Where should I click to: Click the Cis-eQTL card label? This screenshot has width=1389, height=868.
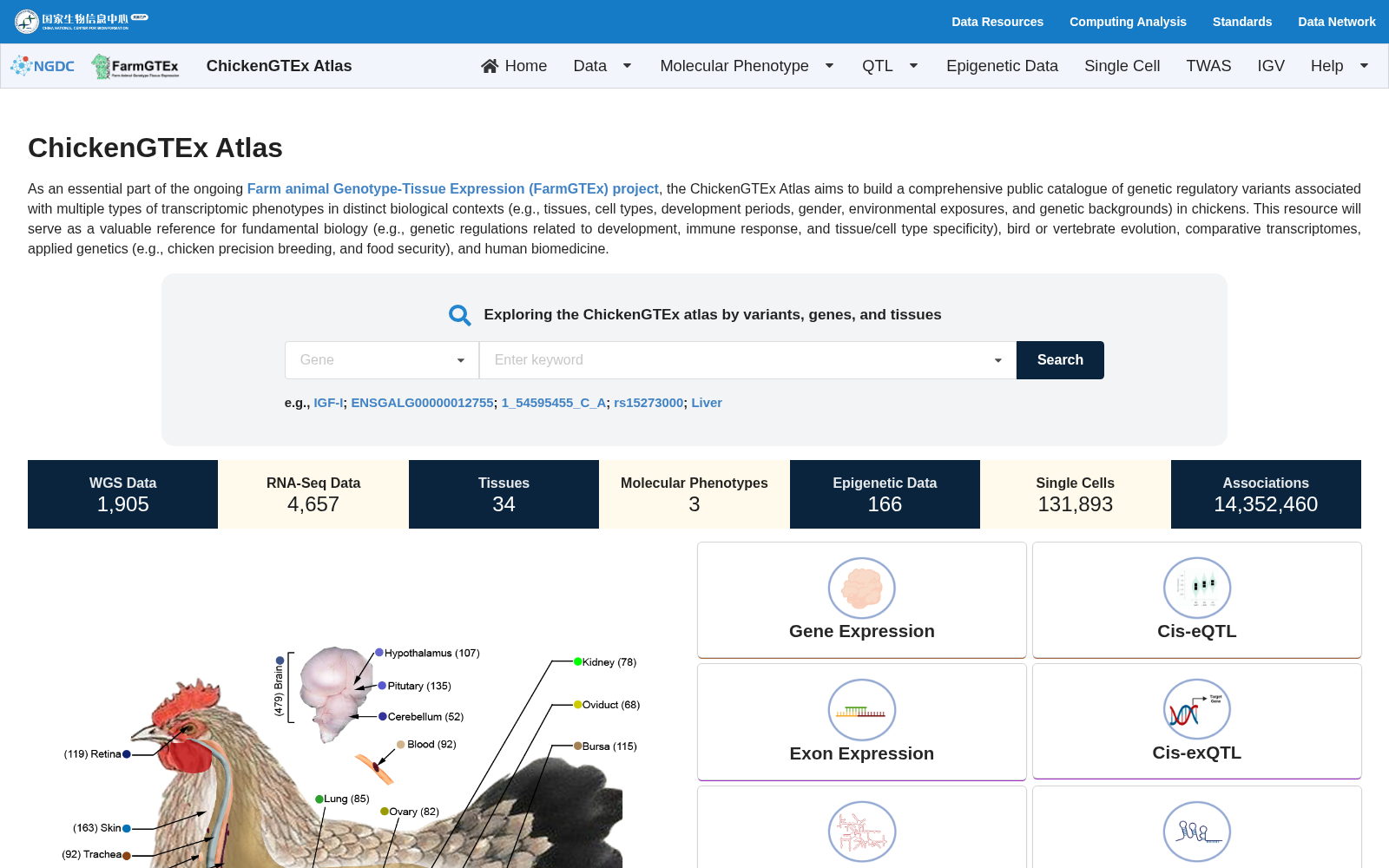[x=1197, y=631]
